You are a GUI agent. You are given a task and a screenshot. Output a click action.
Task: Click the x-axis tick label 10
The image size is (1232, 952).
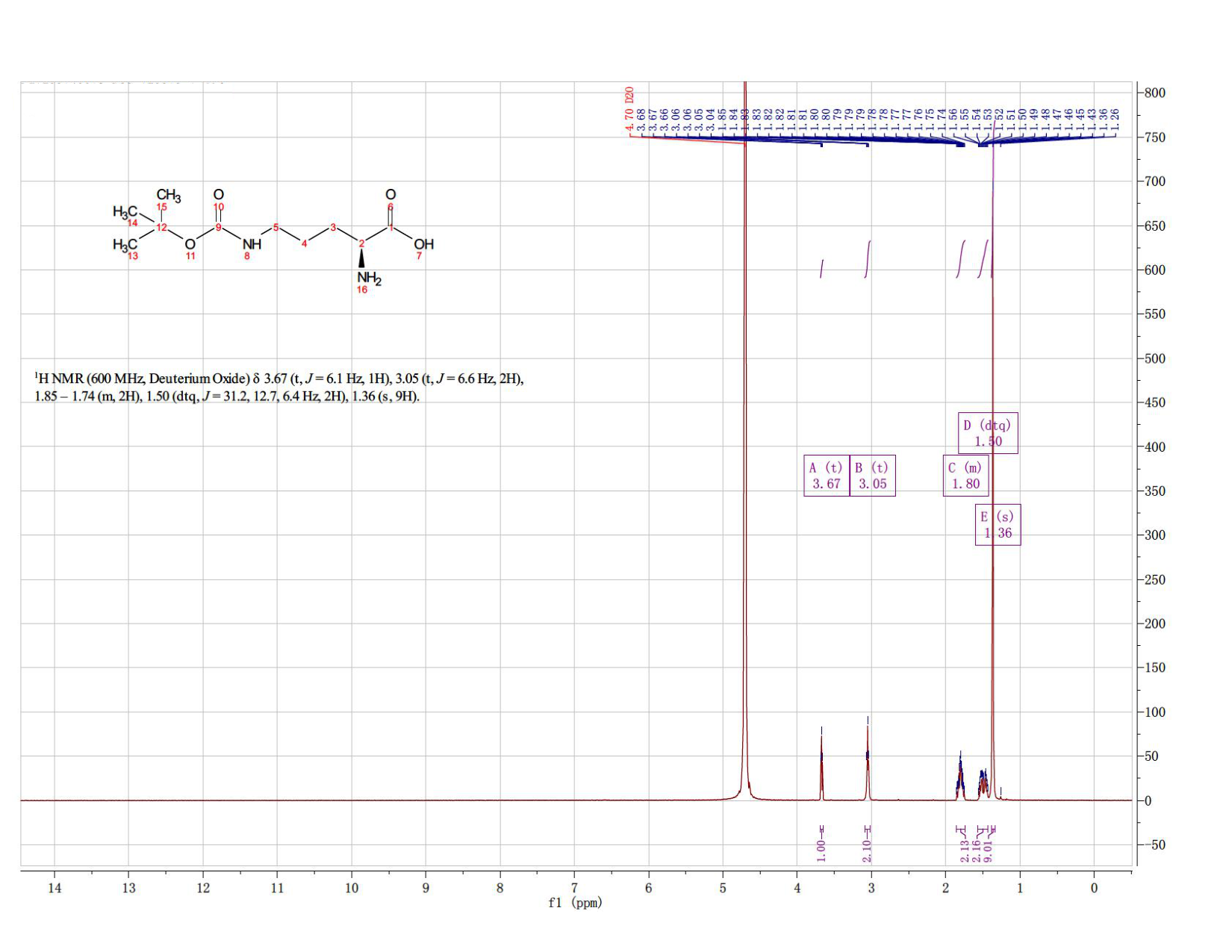tap(352, 888)
